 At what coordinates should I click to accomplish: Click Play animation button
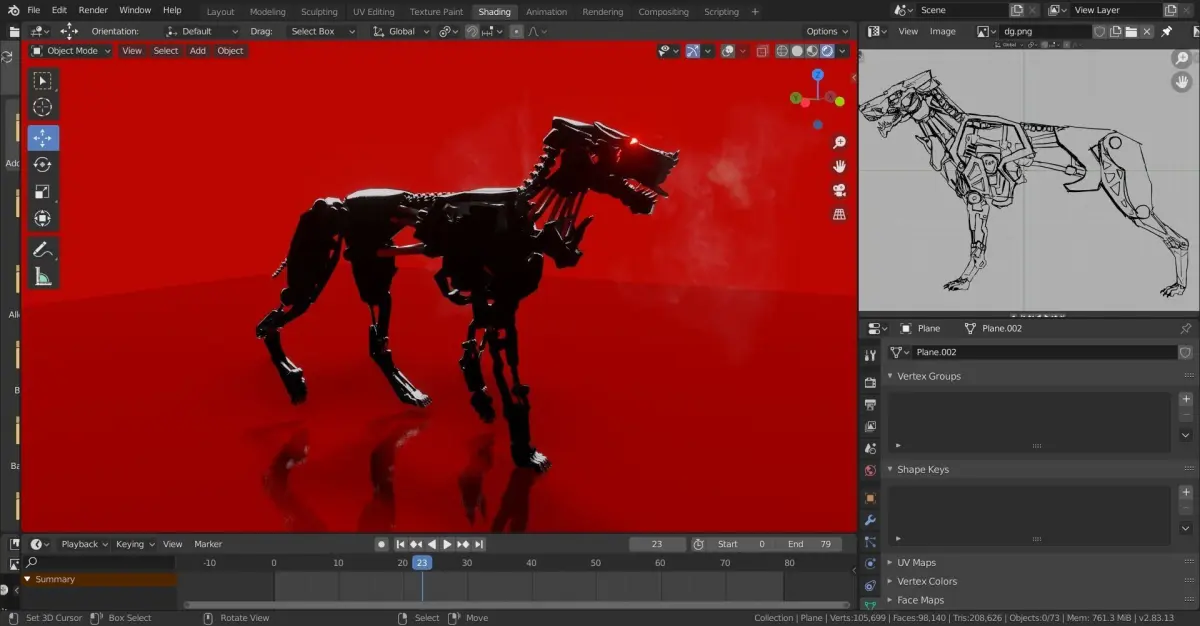(447, 544)
